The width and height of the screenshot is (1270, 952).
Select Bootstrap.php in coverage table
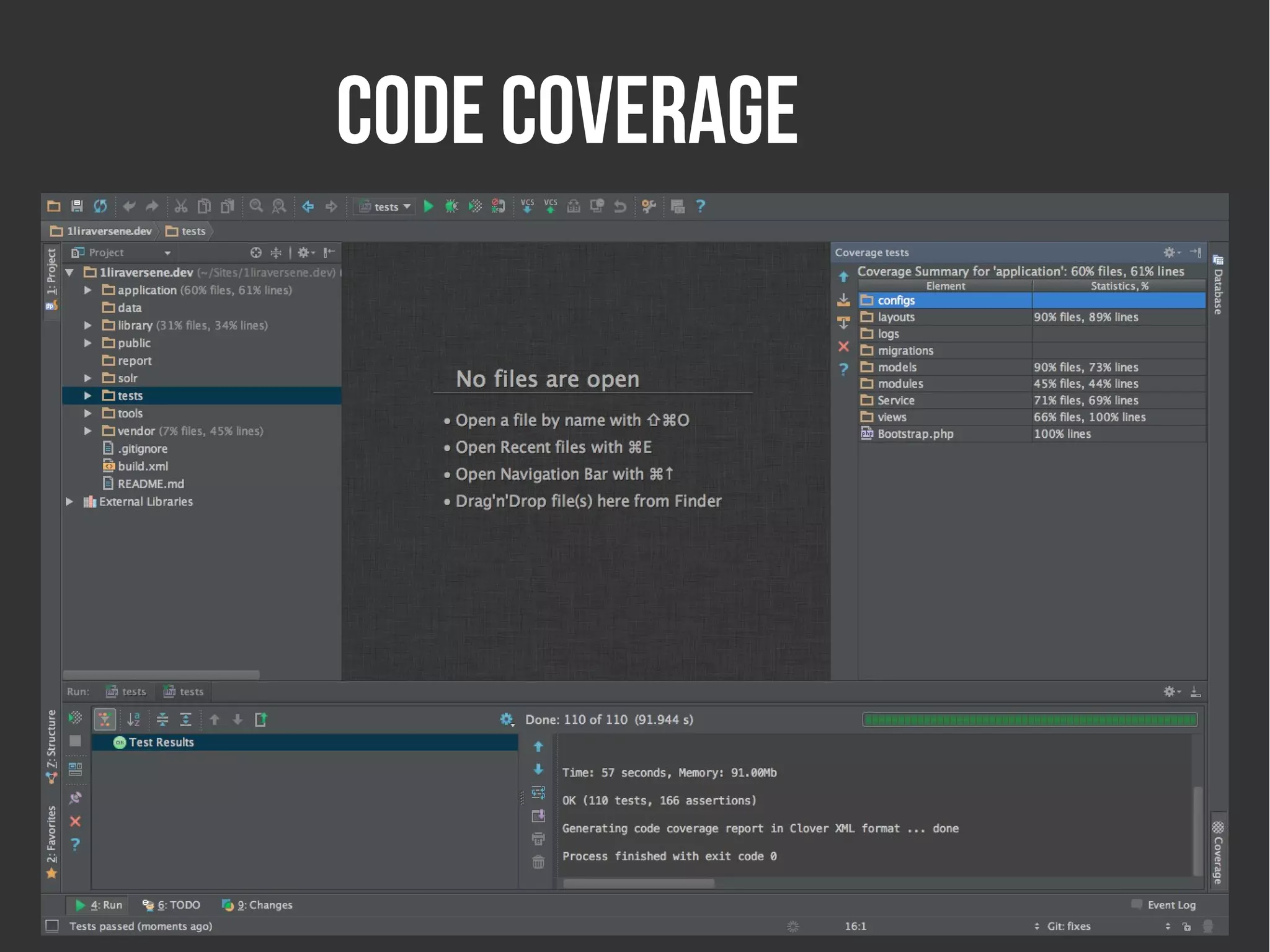click(x=1032, y=434)
